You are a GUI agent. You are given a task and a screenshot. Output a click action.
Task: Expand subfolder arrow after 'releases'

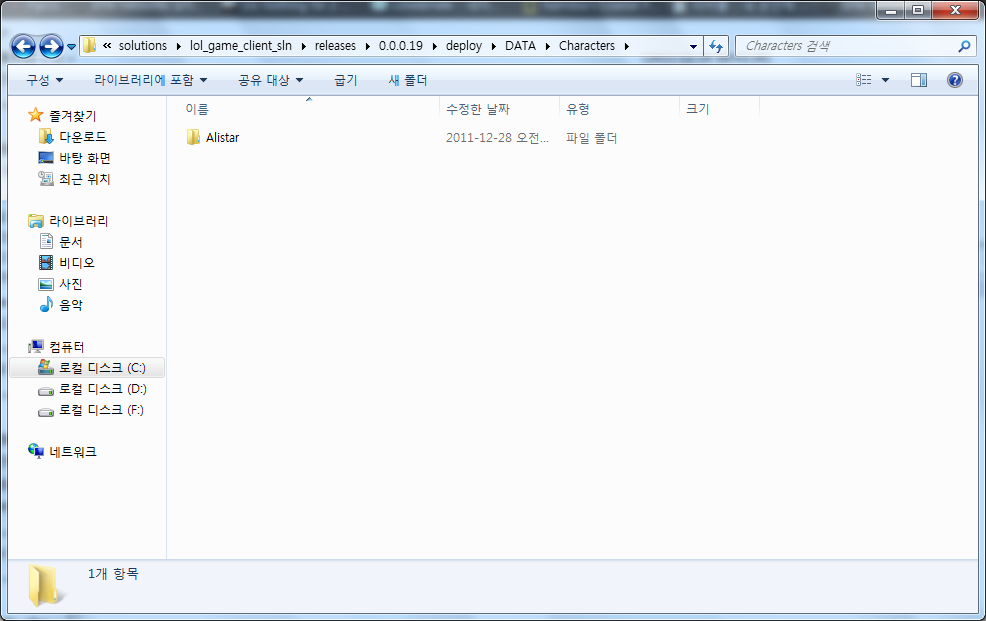tap(368, 46)
